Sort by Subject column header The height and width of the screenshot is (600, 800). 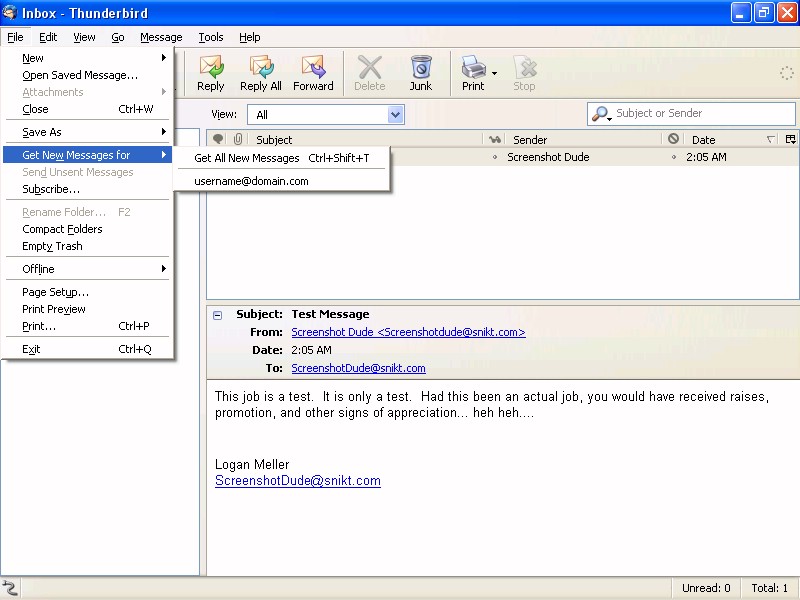365,139
